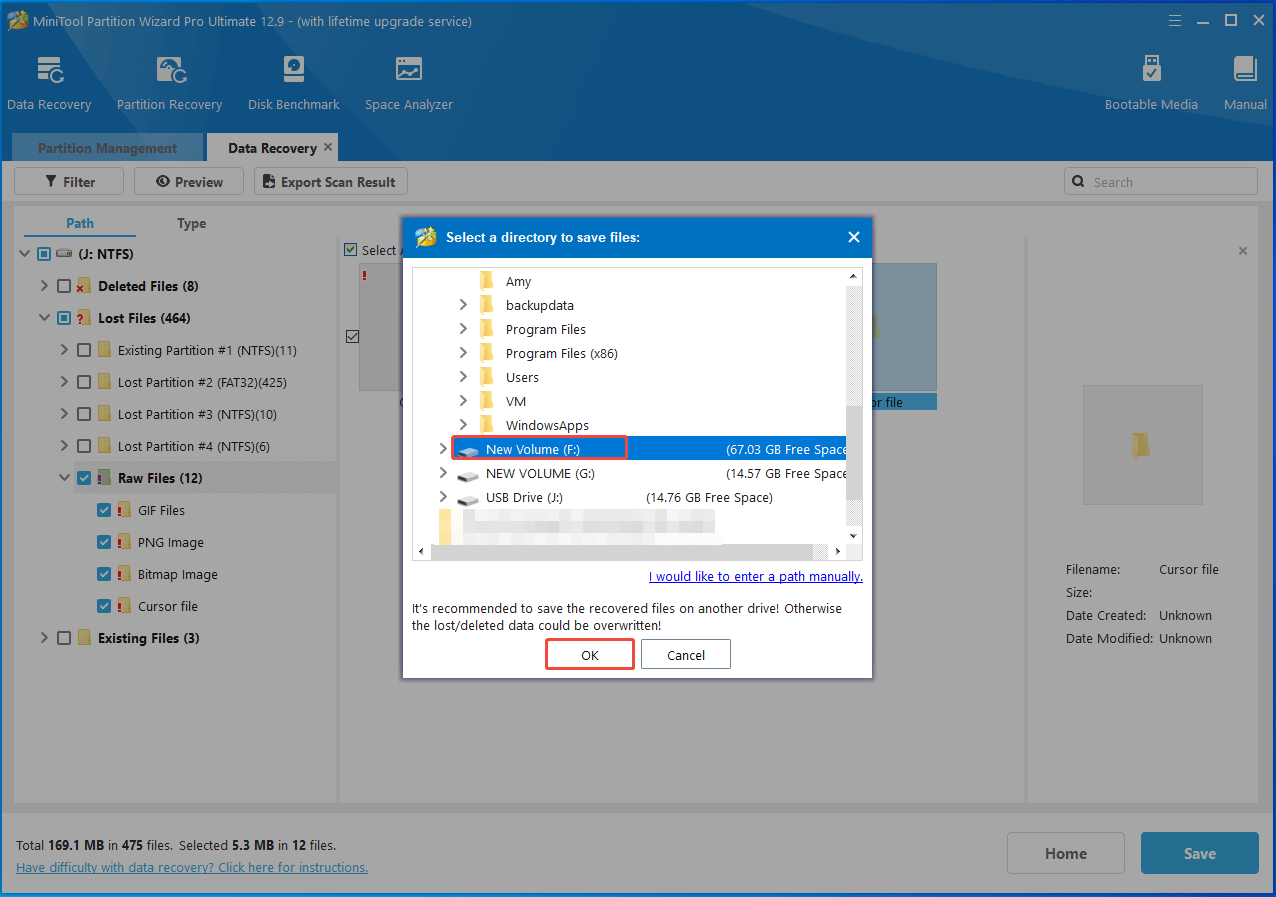The width and height of the screenshot is (1276, 897).
Task: Select the VM folder
Action: (516, 401)
